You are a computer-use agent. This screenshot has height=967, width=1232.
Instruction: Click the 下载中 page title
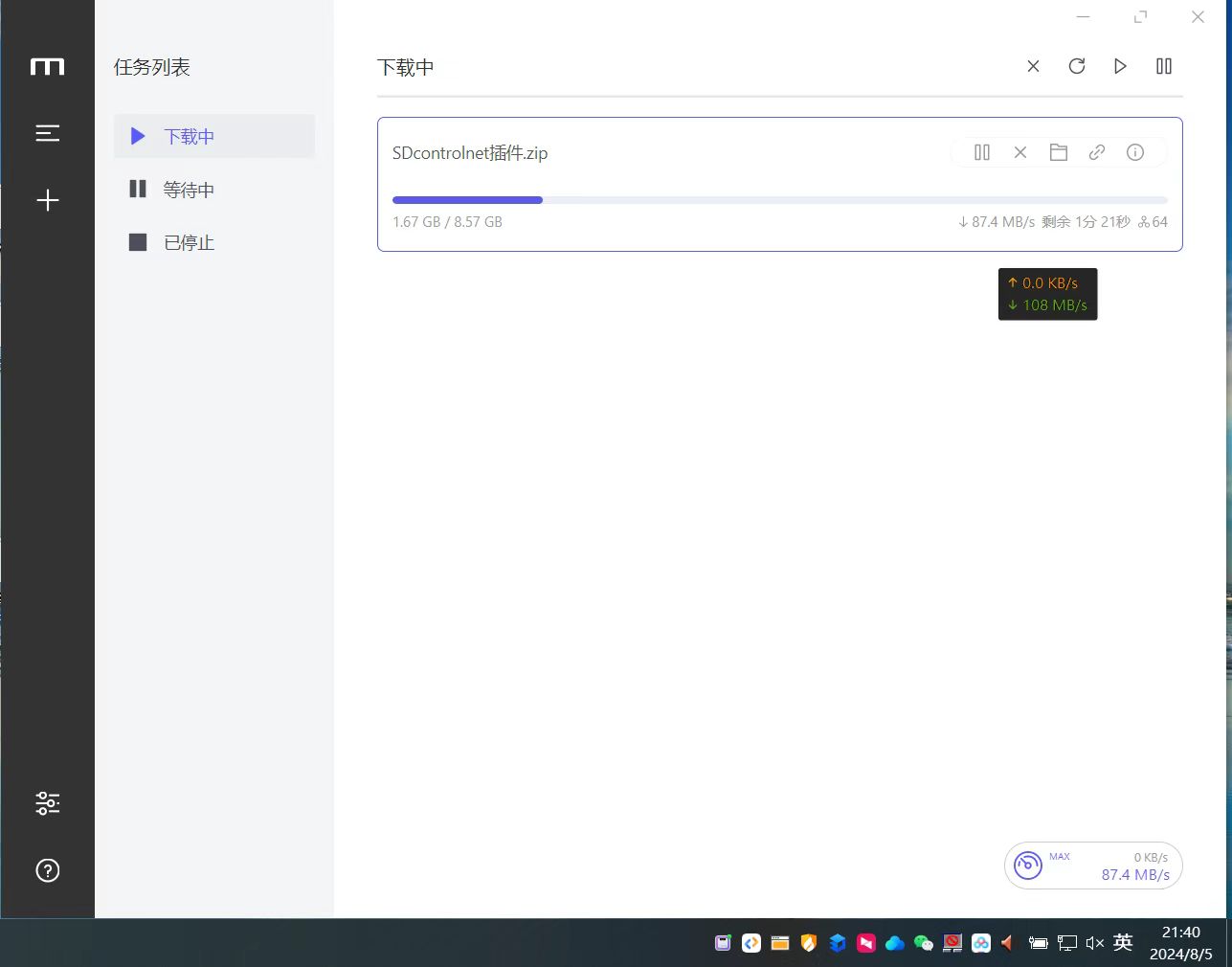pos(406,67)
